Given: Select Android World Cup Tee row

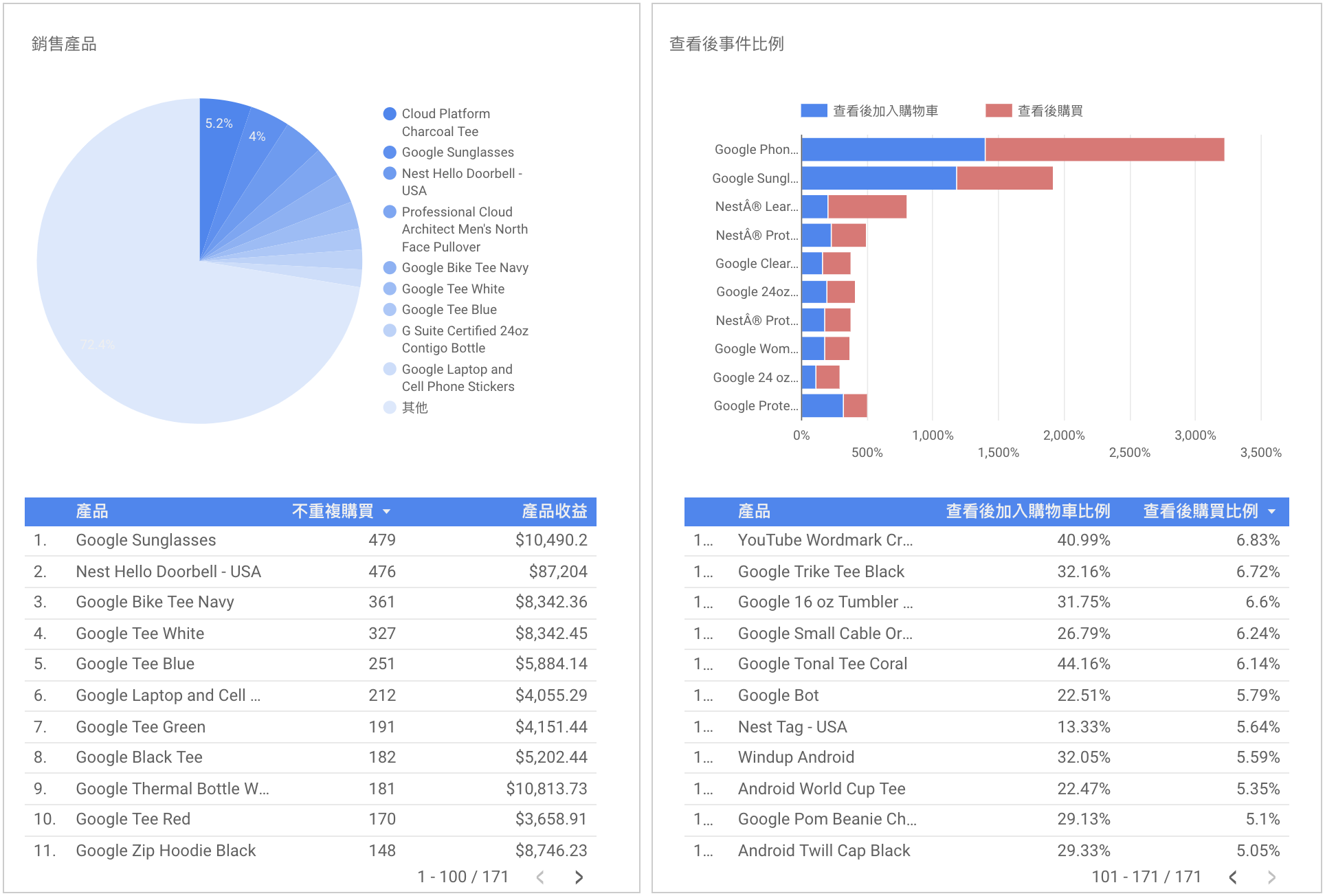Looking at the screenshot, I should [x=987, y=789].
